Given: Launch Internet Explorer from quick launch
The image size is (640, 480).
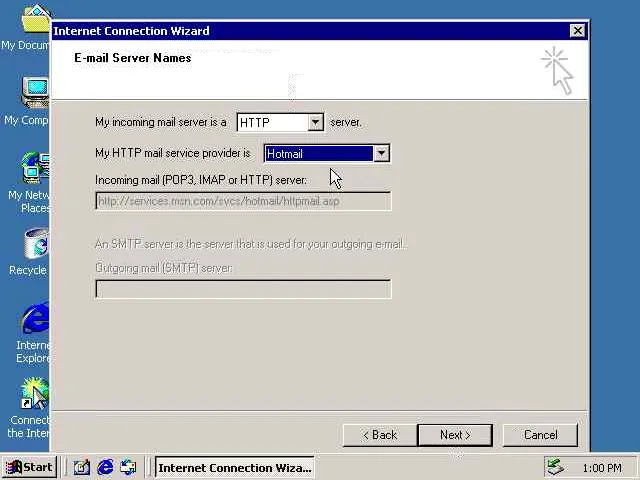Looking at the screenshot, I should 105,467.
